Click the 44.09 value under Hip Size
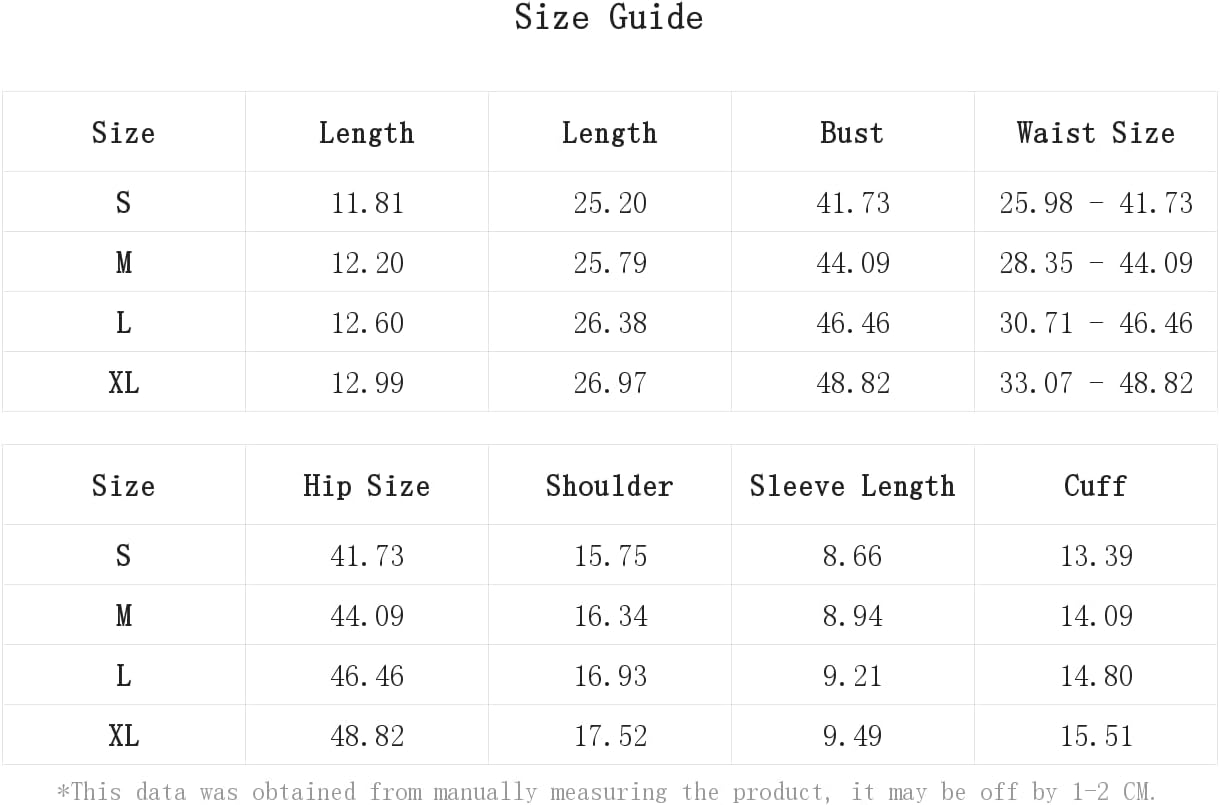The height and width of the screenshot is (805, 1220). 367,615
